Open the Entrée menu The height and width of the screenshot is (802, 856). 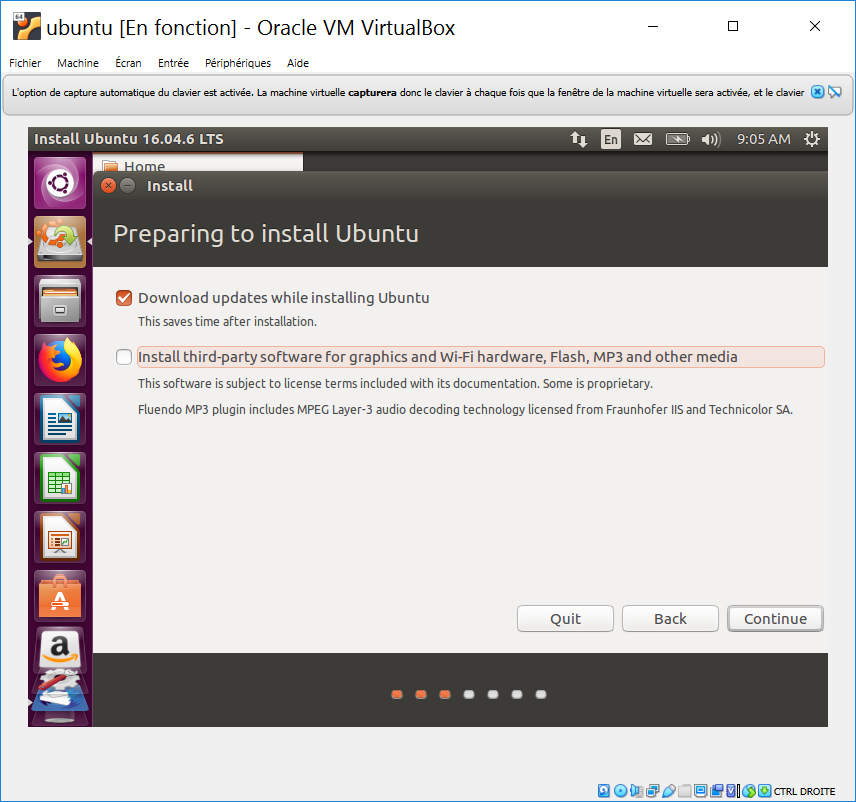(x=174, y=63)
